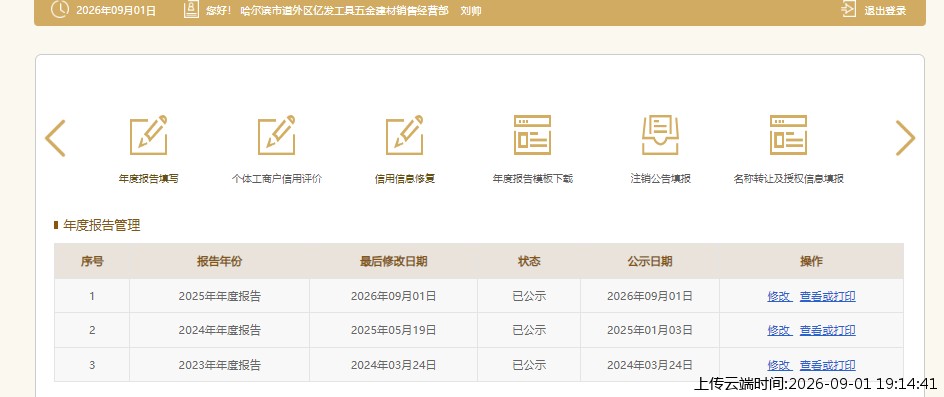
Task: Click 修改 for 2024年年度报告
Action: tap(780, 330)
